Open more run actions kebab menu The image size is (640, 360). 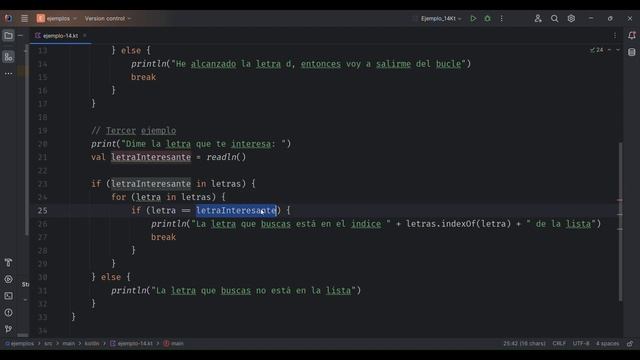pyautogui.click(x=502, y=18)
